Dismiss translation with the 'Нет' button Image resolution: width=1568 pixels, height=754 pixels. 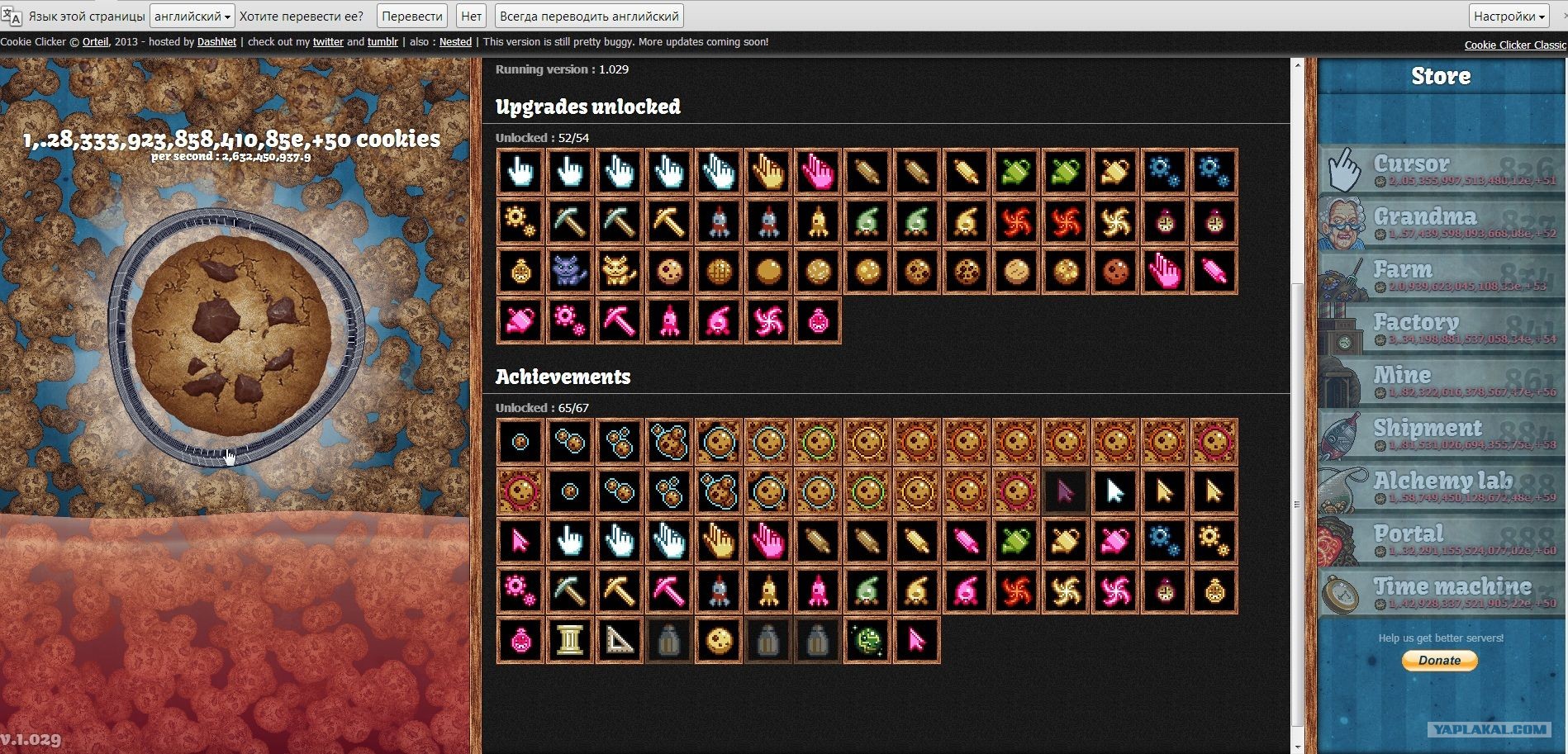click(x=471, y=16)
